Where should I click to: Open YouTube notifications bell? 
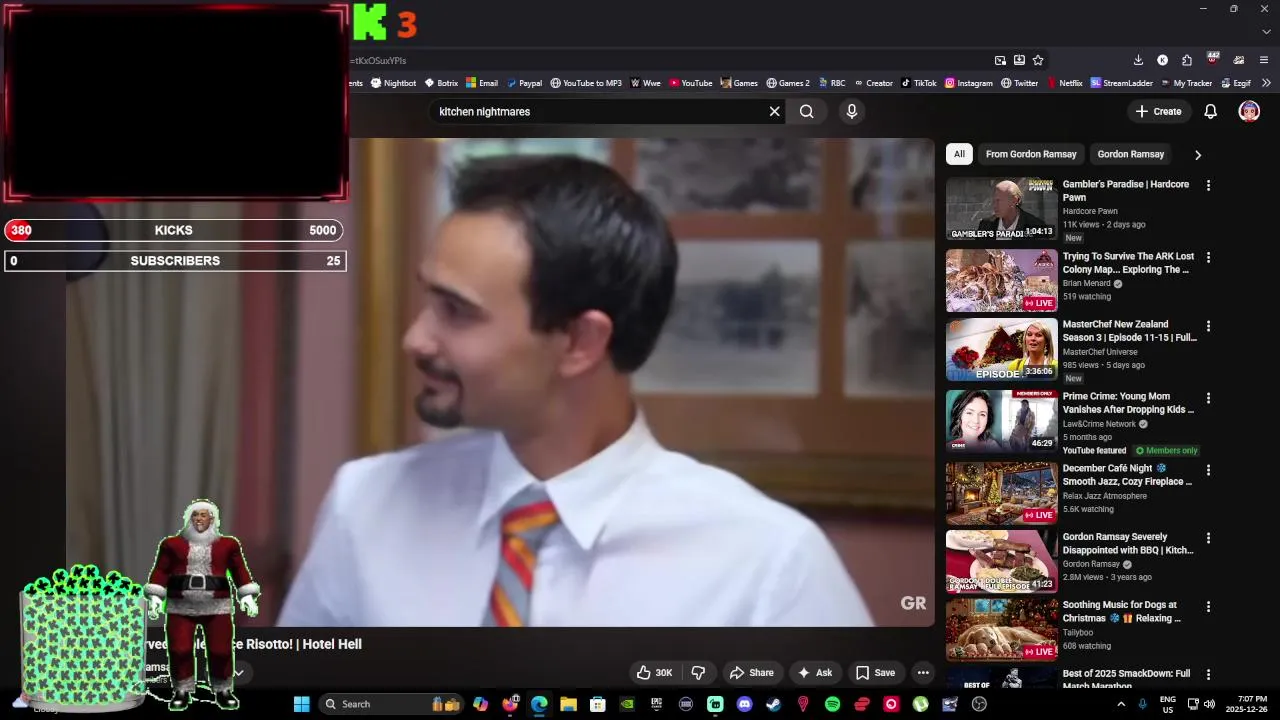coord(1210,112)
